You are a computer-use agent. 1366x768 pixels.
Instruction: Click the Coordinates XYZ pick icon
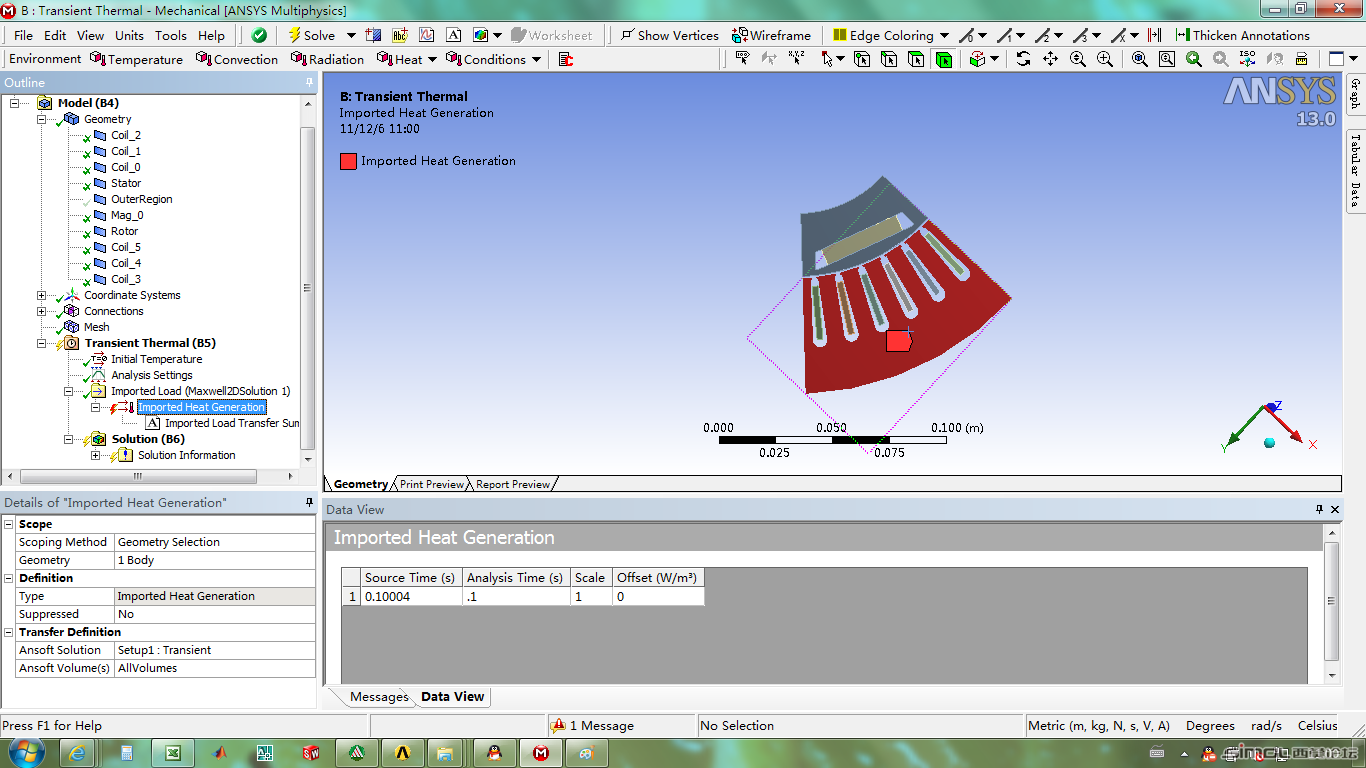click(x=796, y=59)
